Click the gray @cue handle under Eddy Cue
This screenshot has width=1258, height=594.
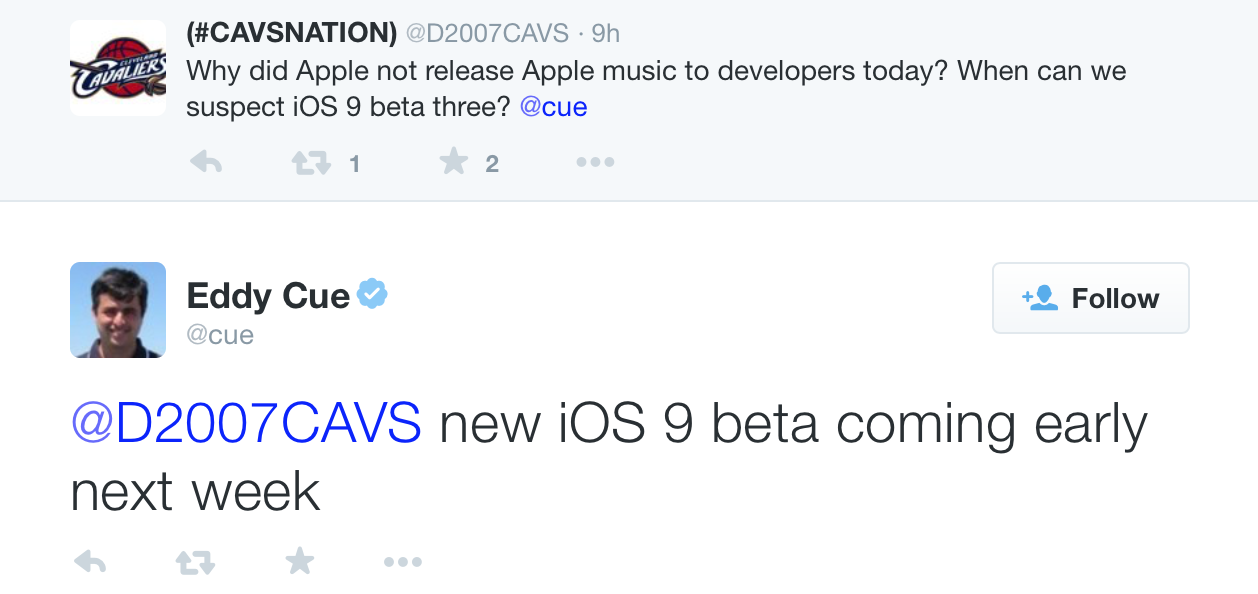(220, 334)
